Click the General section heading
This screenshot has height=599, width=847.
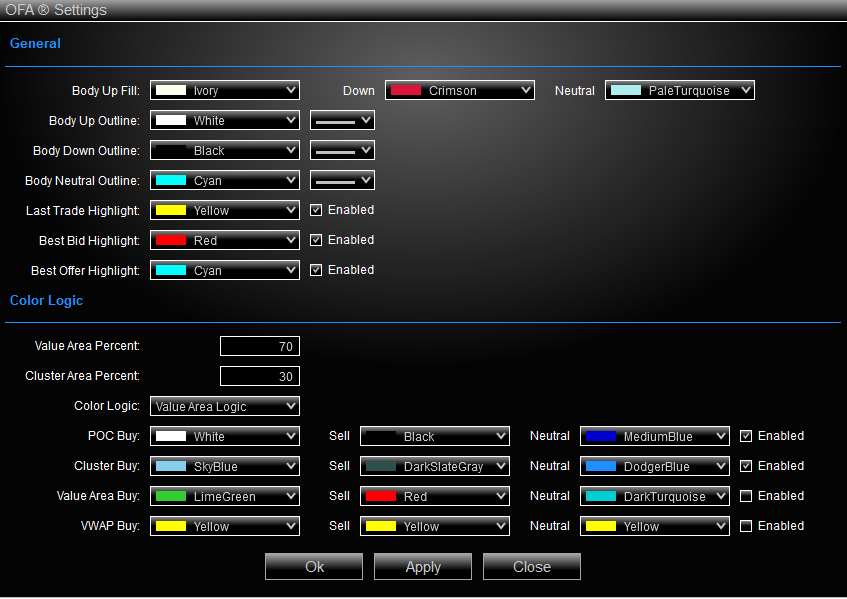click(x=35, y=44)
